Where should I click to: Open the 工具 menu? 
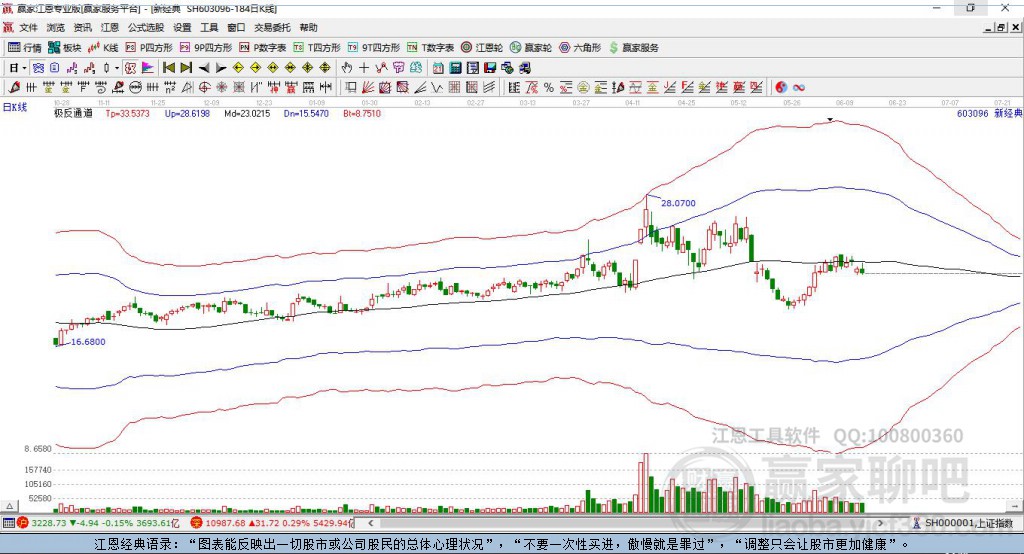click(209, 27)
